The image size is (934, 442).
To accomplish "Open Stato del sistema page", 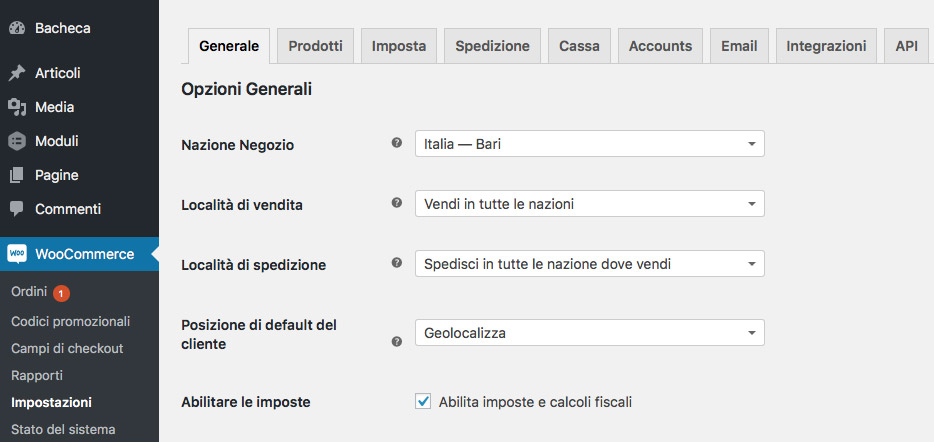I will 63,429.
